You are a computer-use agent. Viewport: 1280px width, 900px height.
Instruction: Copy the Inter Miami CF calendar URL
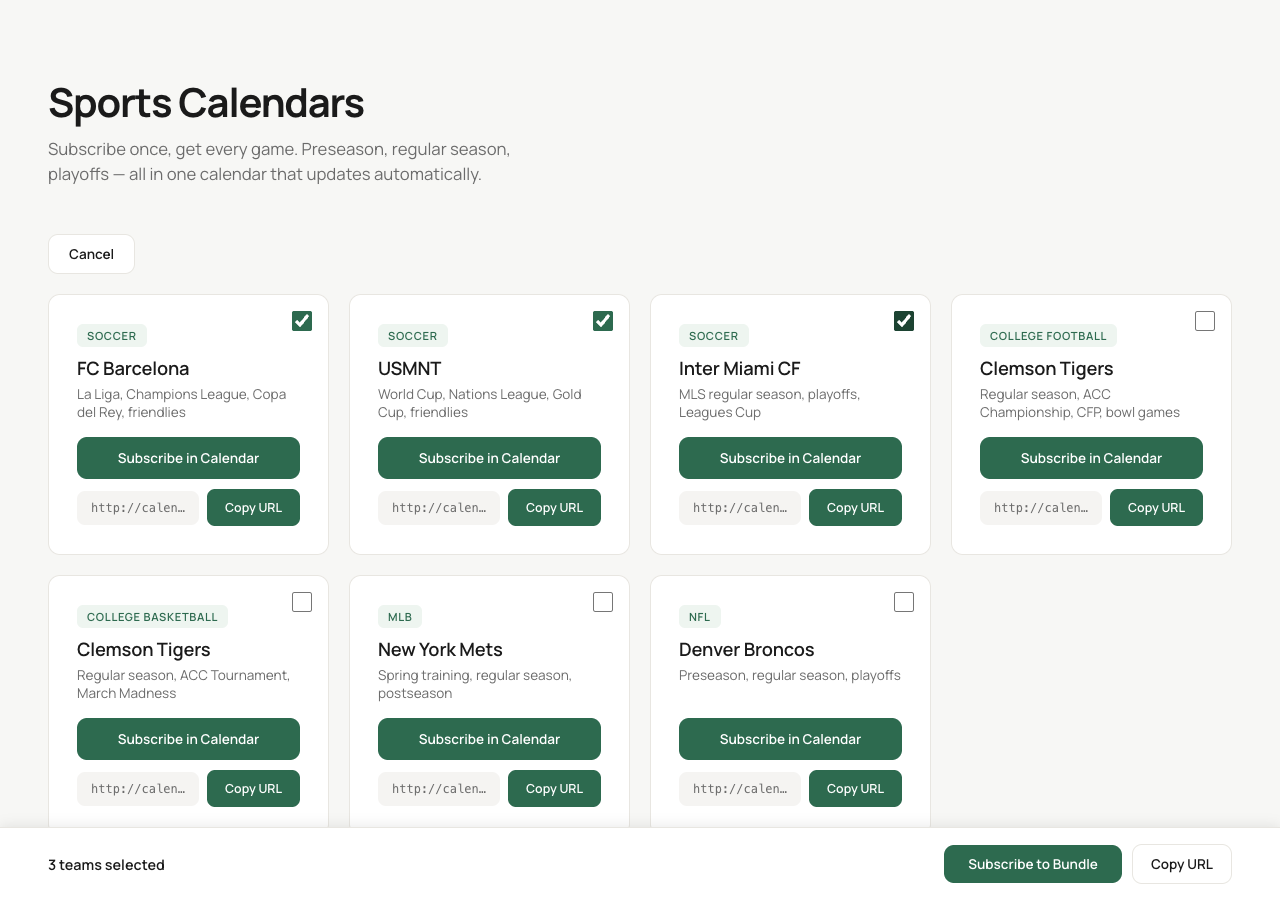pyautogui.click(x=855, y=508)
